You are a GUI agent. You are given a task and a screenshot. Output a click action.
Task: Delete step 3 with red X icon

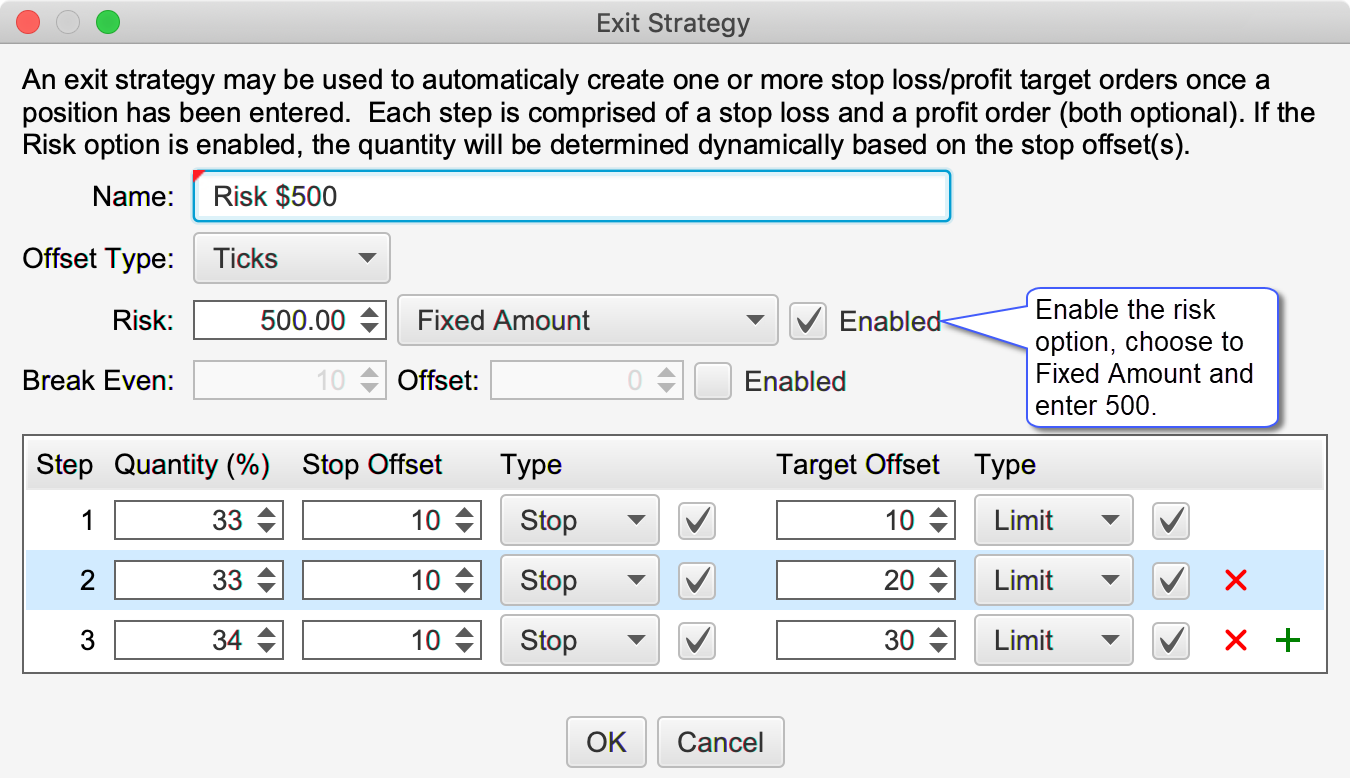coord(1235,640)
